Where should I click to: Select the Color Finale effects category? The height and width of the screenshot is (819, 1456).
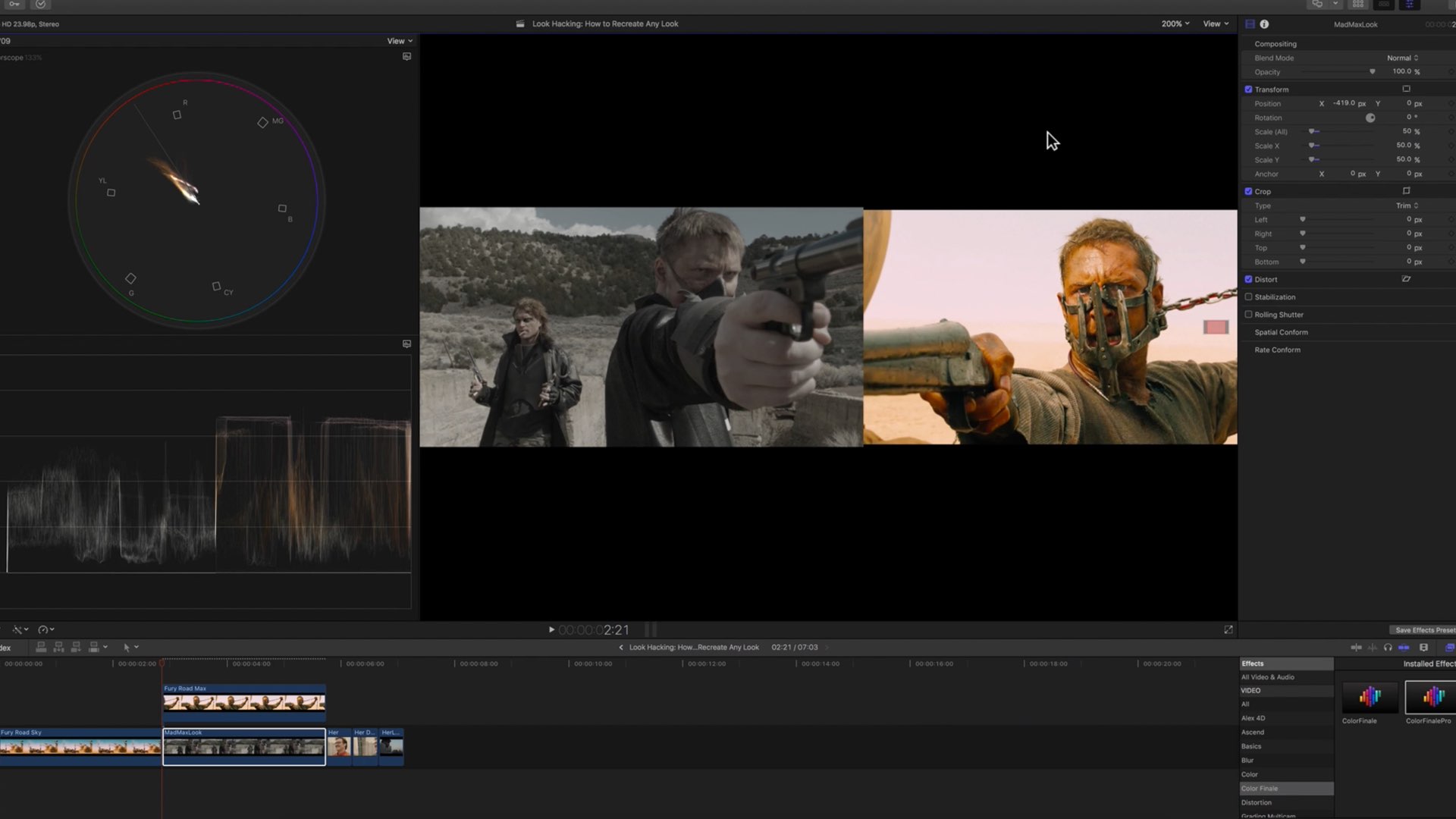tap(1286, 789)
